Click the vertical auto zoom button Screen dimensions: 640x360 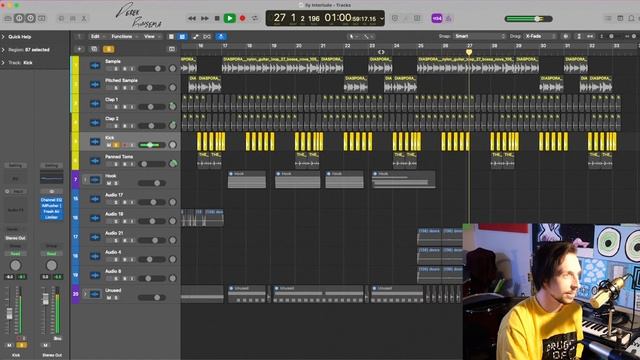(x=579, y=36)
